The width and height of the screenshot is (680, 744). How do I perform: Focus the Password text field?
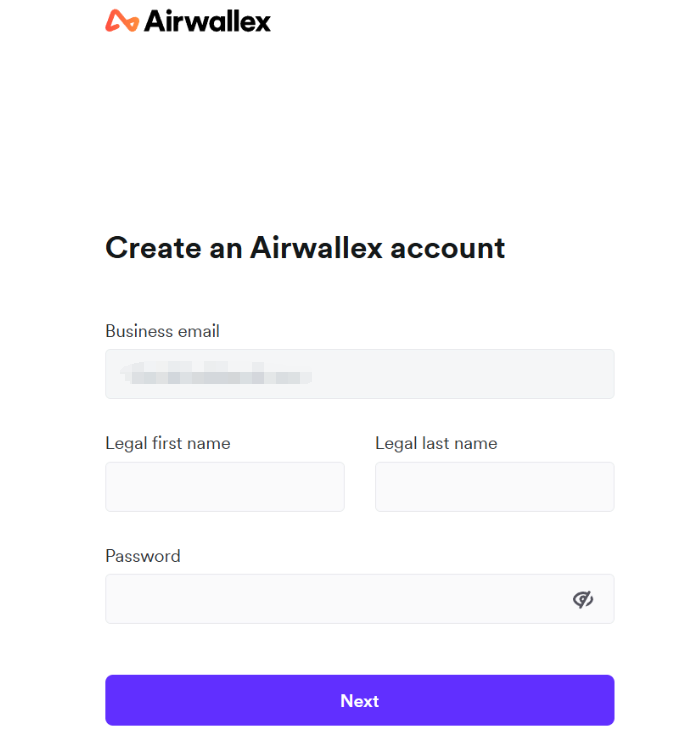(x=330, y=599)
